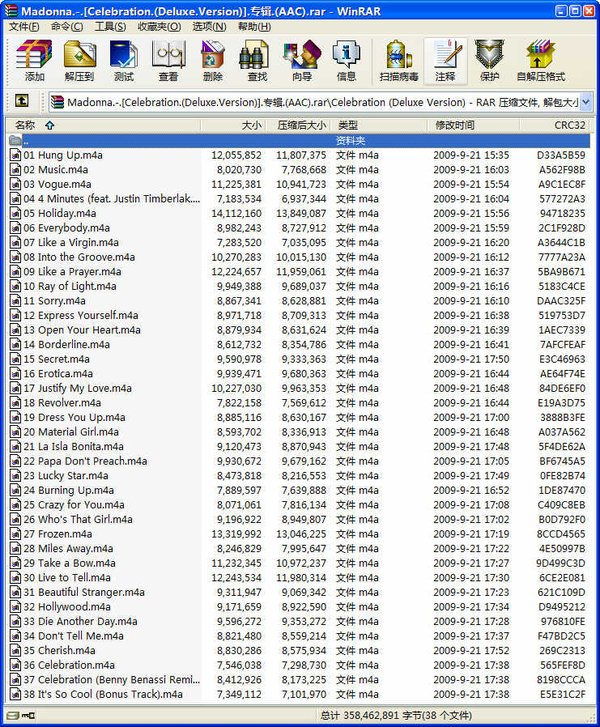The height and width of the screenshot is (727, 600).
Task: Click the disk icon in status bar
Action: (13, 715)
